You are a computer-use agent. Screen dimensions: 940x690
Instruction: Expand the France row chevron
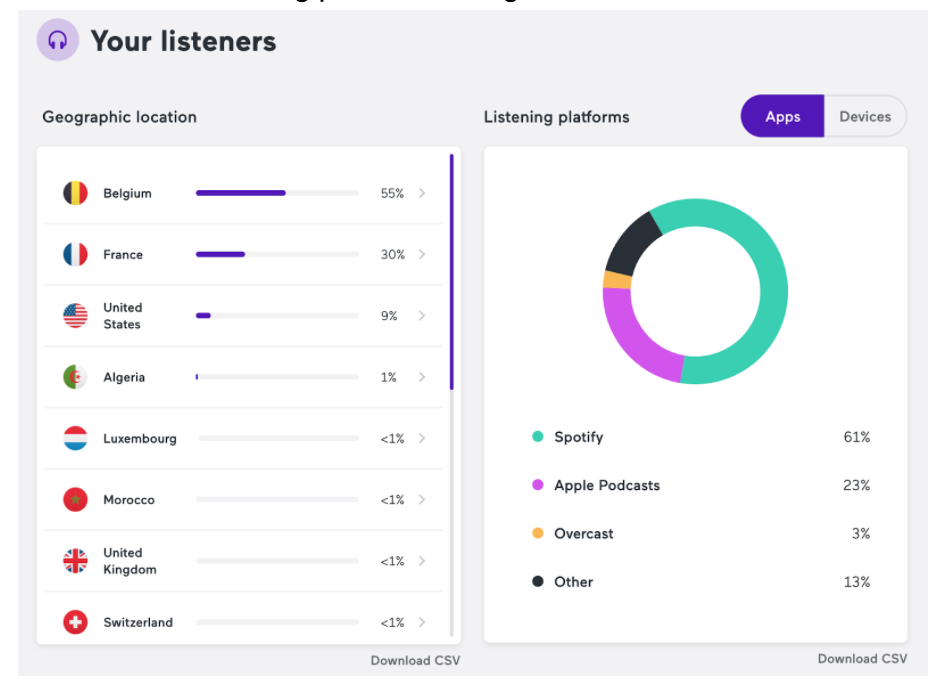click(422, 255)
